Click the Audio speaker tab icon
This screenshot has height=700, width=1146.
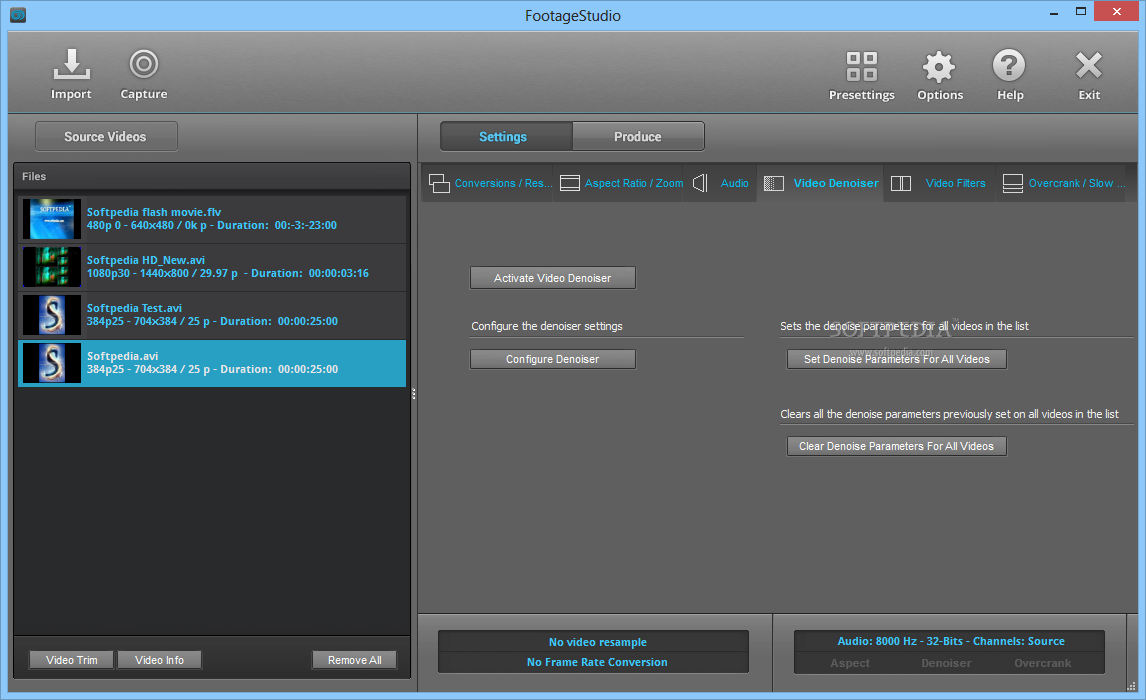click(x=700, y=183)
